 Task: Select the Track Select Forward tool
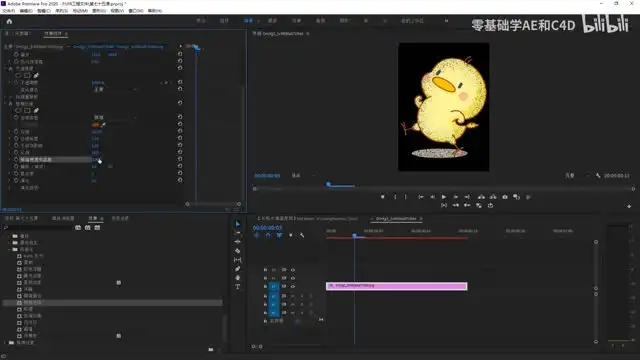(x=238, y=233)
